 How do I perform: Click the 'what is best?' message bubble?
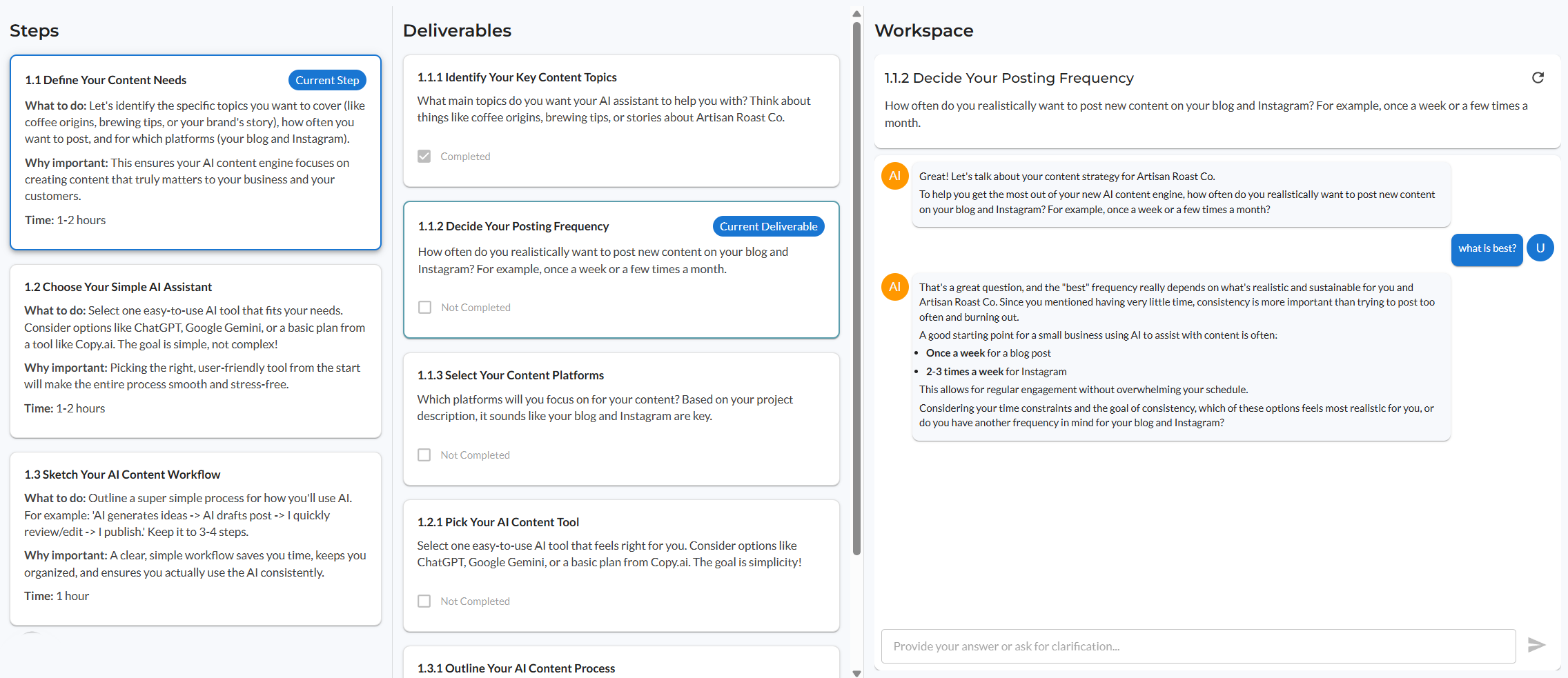click(1487, 248)
